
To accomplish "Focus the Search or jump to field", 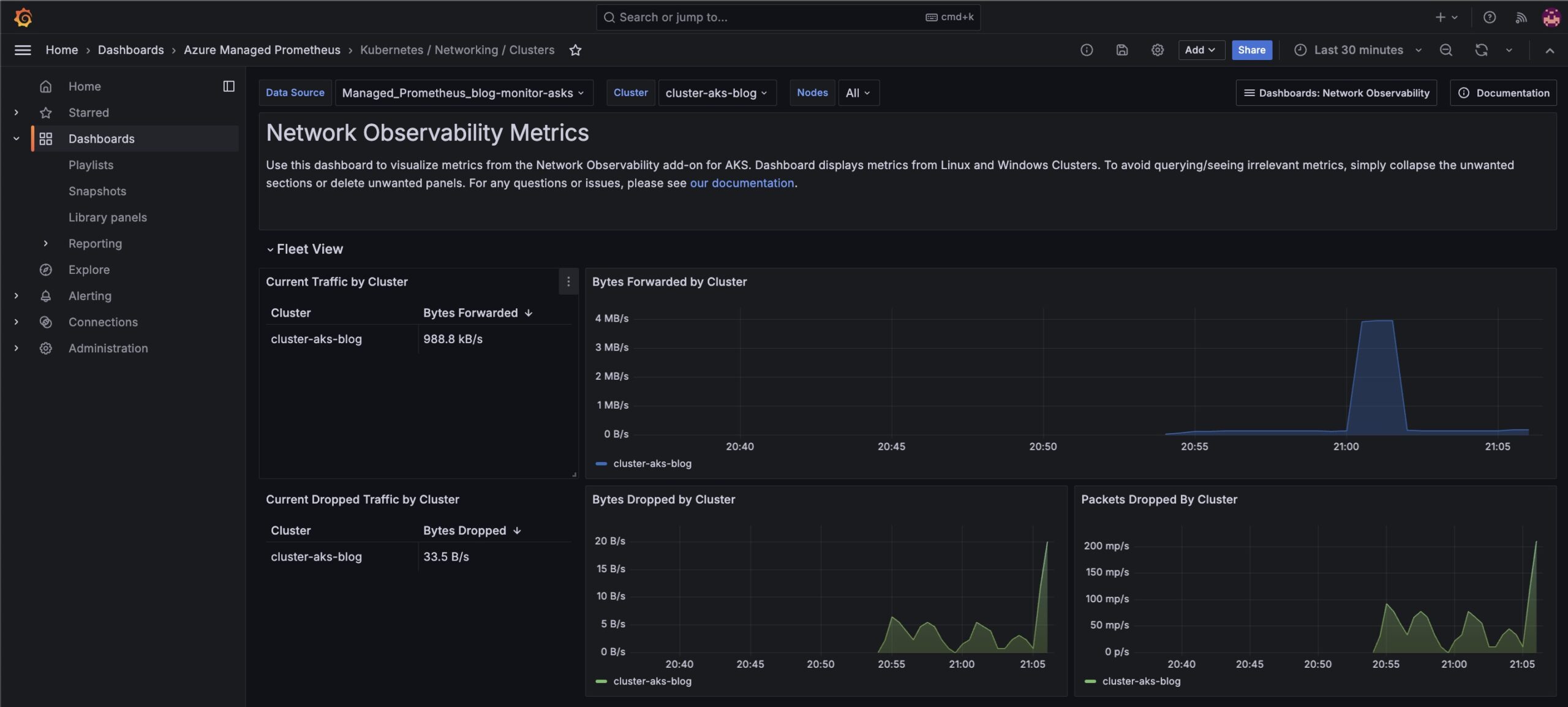I will click(788, 17).
